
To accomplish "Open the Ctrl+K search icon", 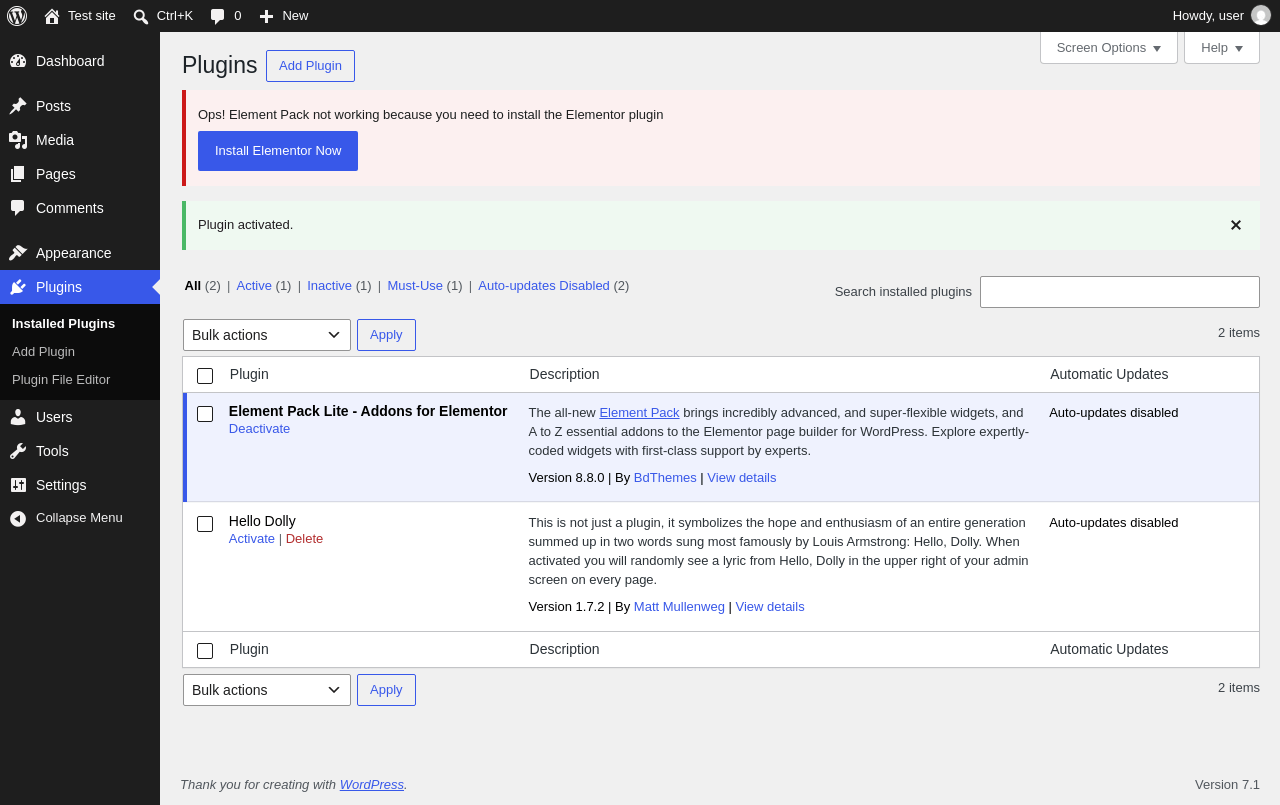I will pos(141,16).
